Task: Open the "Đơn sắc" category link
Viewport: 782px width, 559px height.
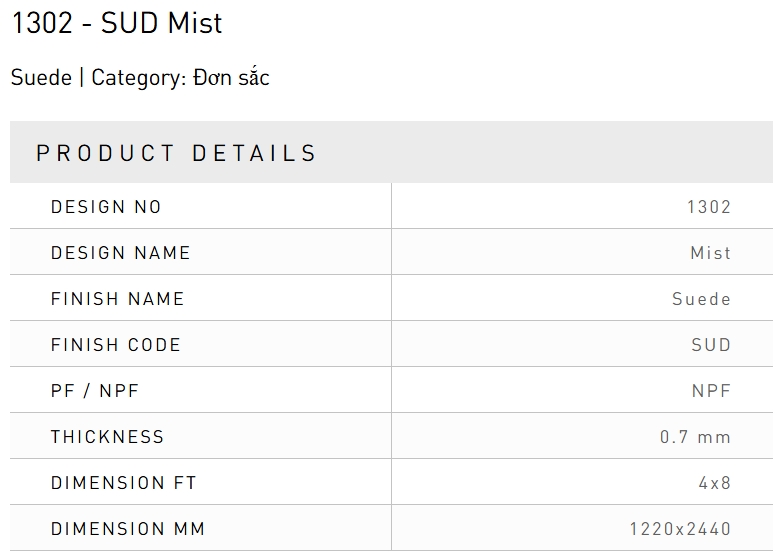Action: click(232, 78)
